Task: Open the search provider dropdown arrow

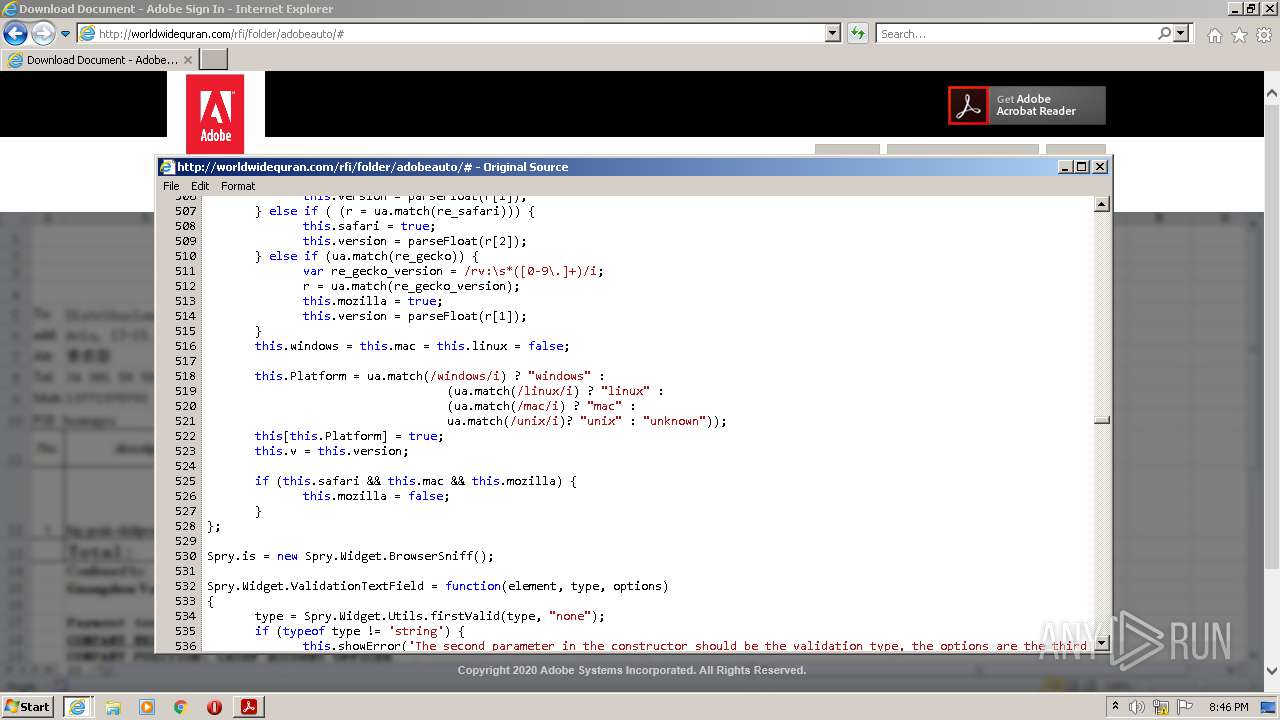Action: click(x=1181, y=34)
